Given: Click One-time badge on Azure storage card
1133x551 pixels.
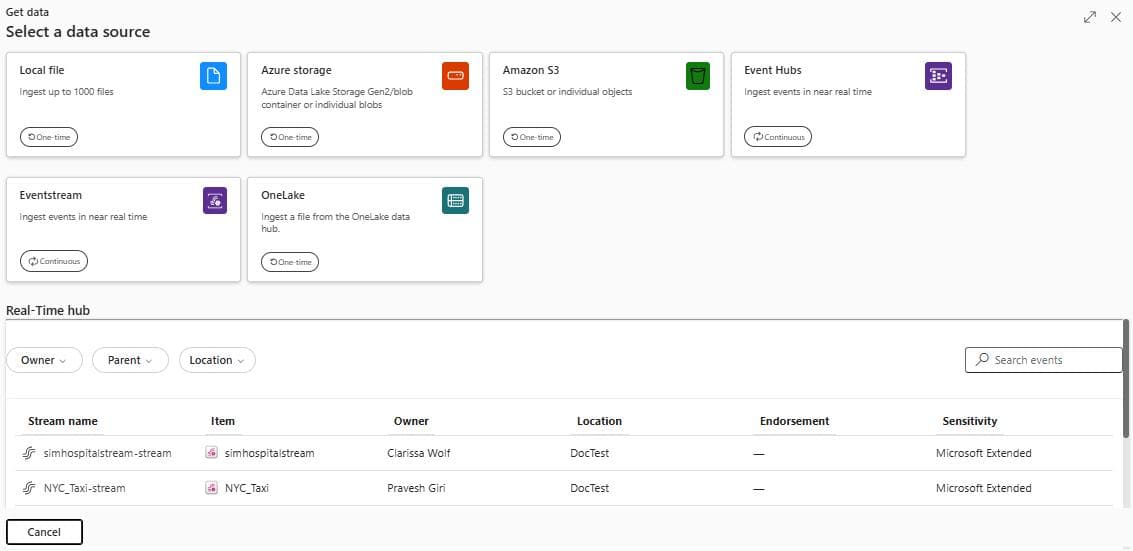Looking at the screenshot, I should tap(290, 136).
